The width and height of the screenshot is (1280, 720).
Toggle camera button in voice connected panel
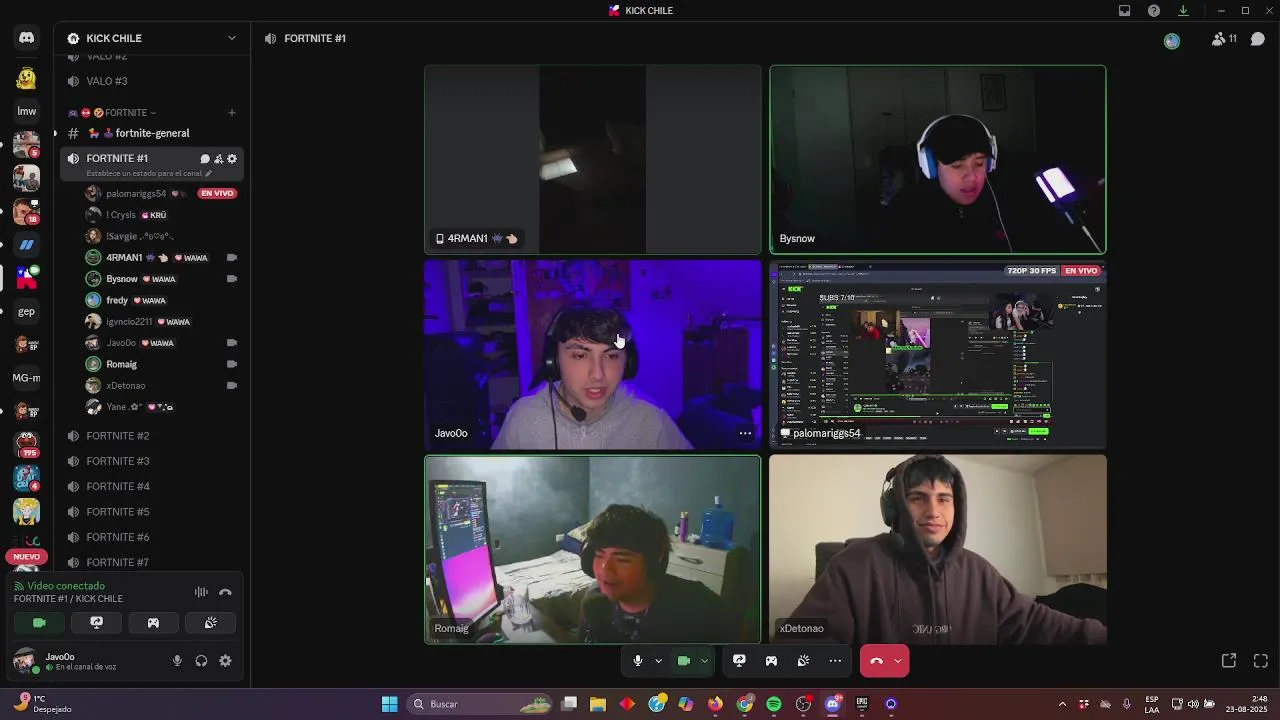pos(39,623)
